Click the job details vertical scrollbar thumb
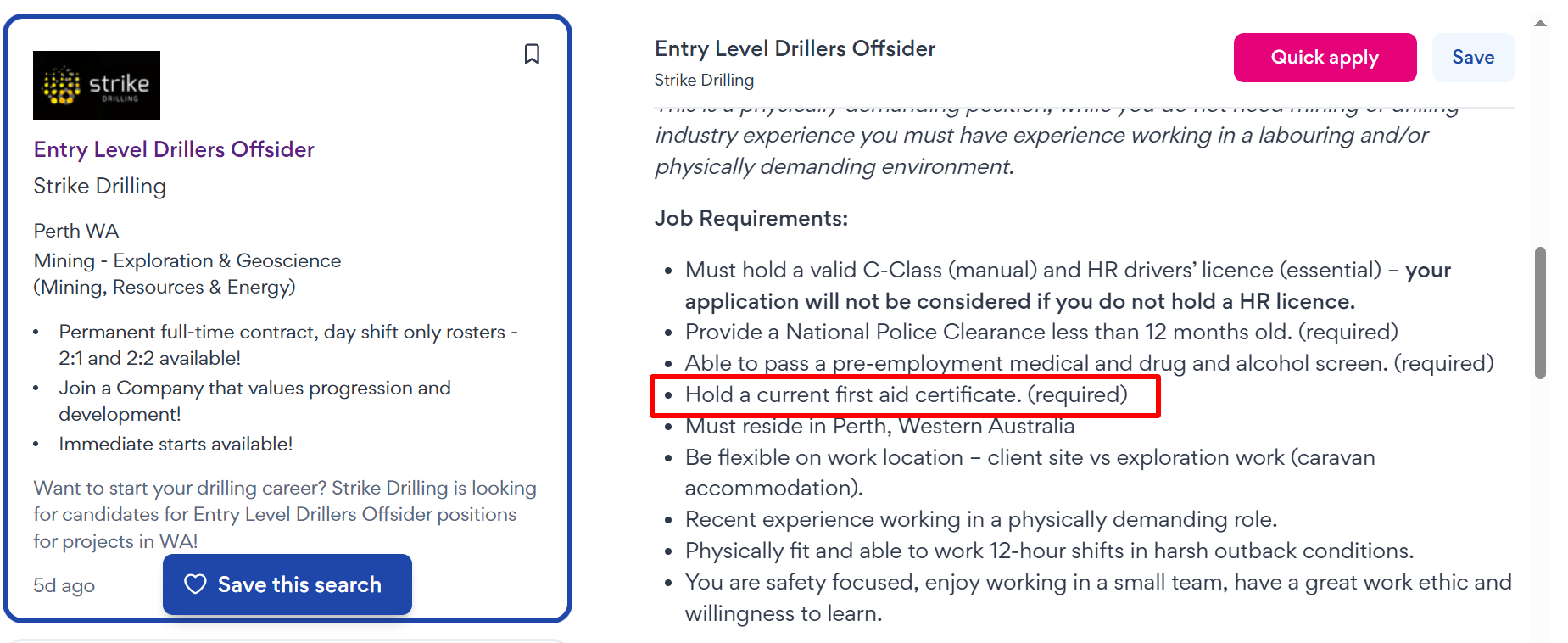 [x=1540, y=312]
